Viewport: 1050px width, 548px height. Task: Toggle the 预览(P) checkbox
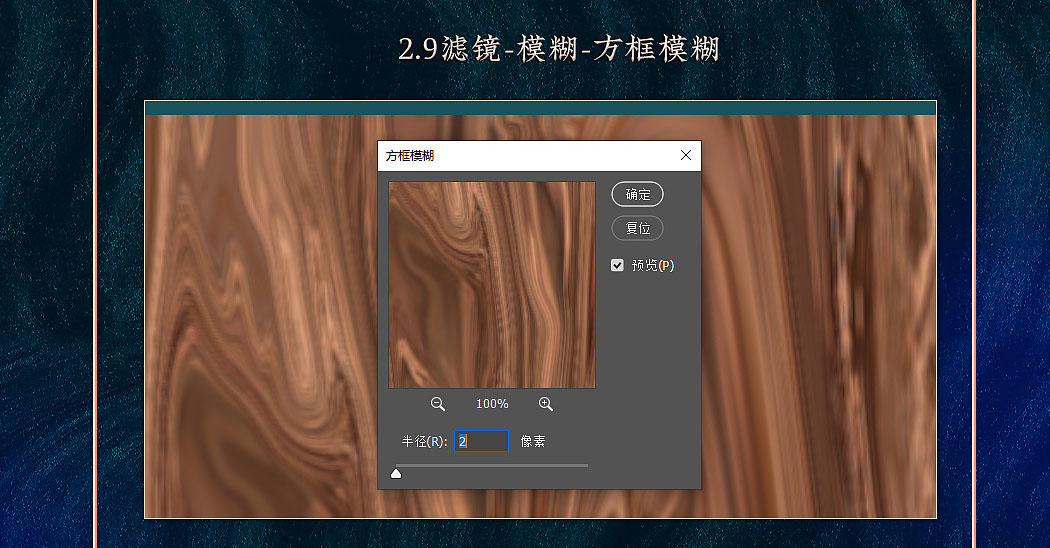pyautogui.click(x=617, y=265)
